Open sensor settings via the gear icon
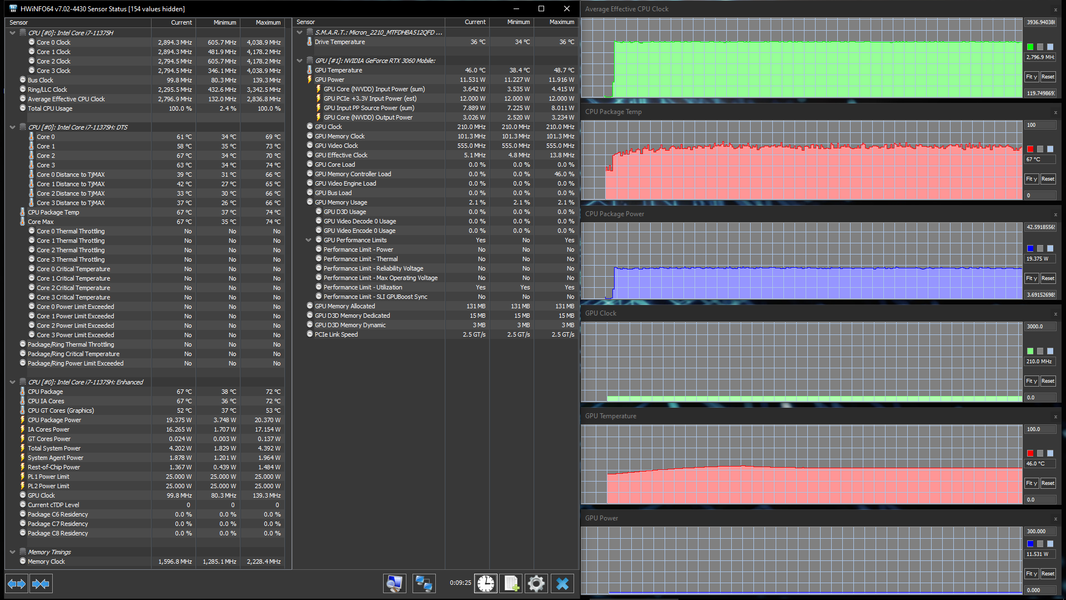1066x600 pixels. [536, 583]
